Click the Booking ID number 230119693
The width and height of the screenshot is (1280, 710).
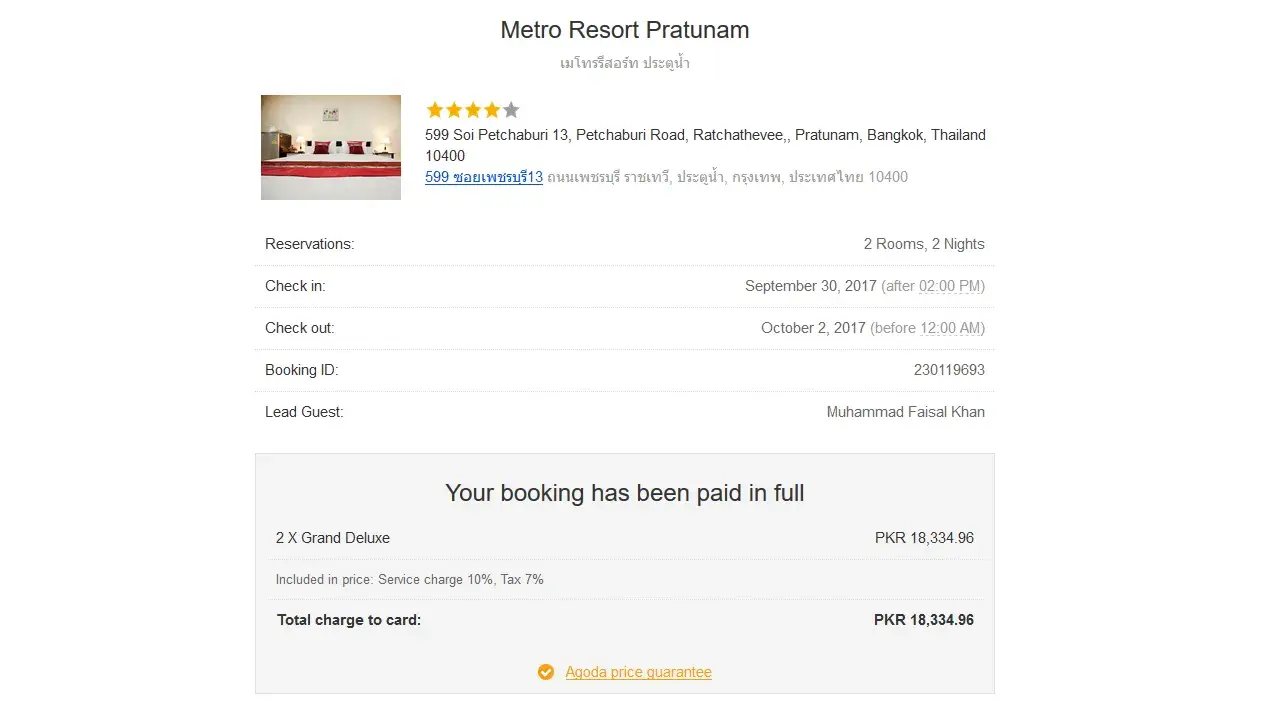pyautogui.click(x=949, y=370)
